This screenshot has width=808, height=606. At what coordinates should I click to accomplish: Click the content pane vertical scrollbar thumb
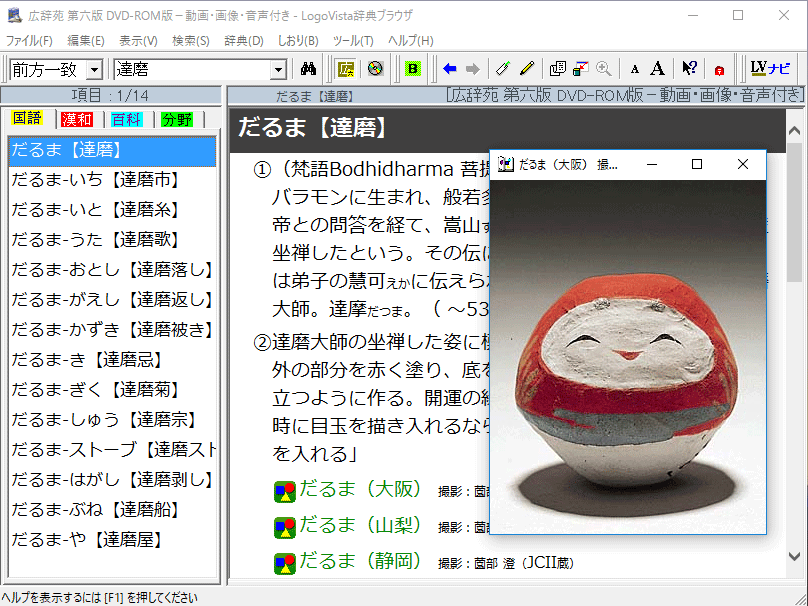[795, 212]
